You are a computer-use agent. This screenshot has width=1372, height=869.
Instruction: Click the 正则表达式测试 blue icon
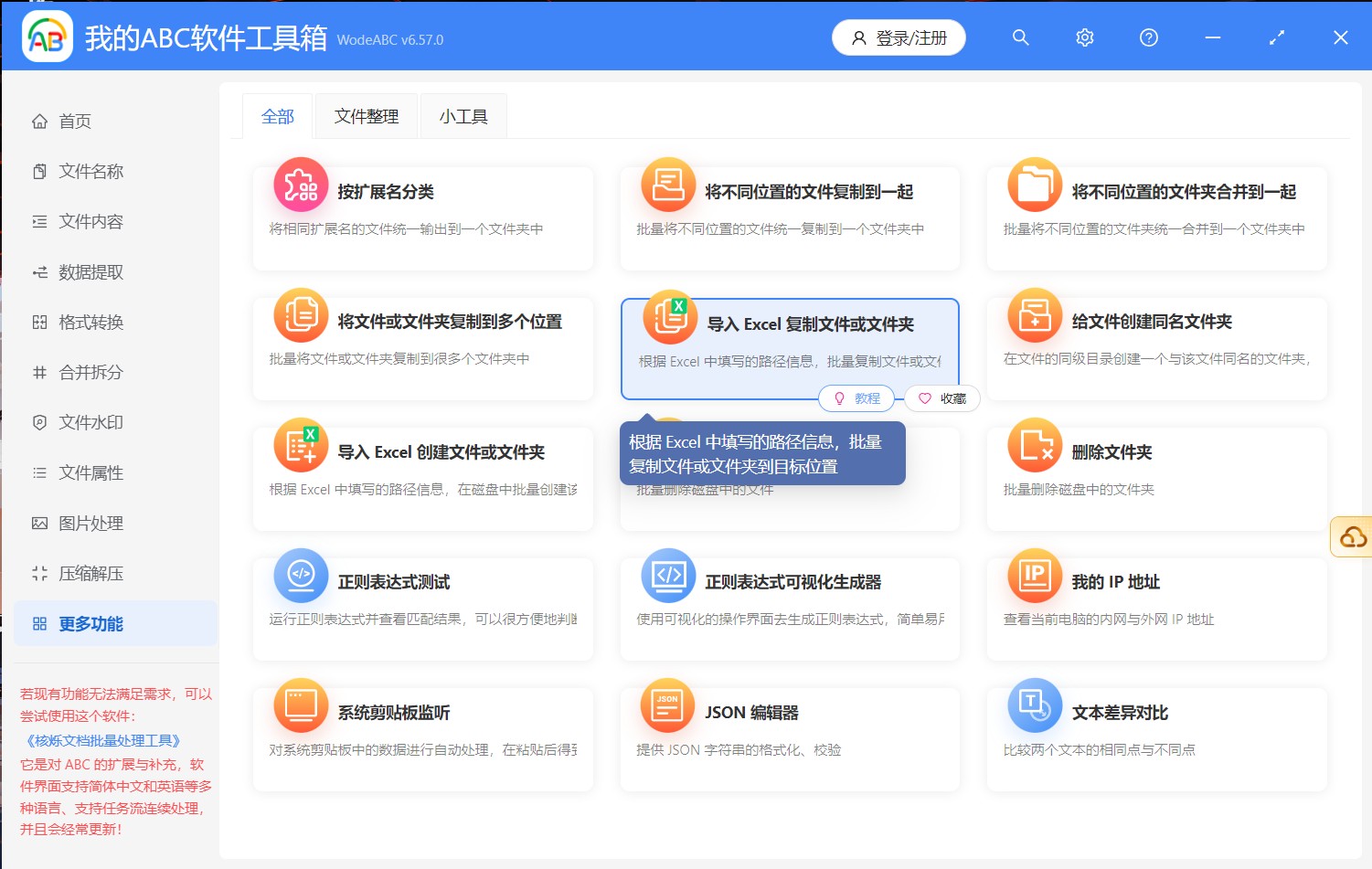[x=301, y=576]
